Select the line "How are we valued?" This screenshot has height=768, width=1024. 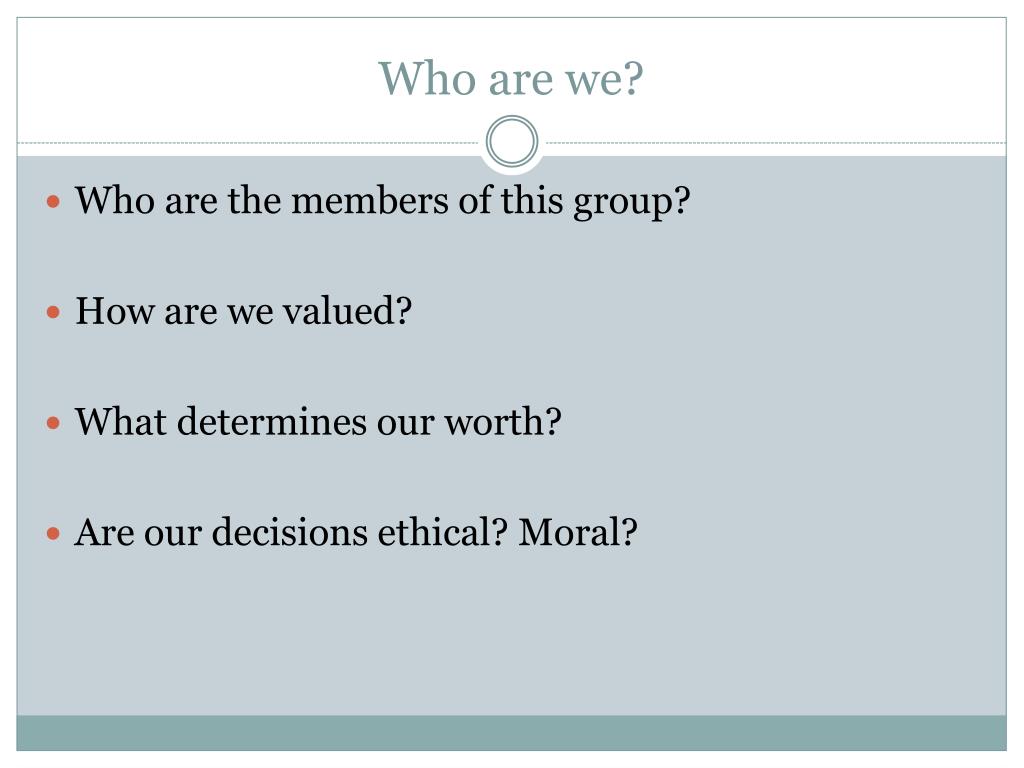coord(244,311)
